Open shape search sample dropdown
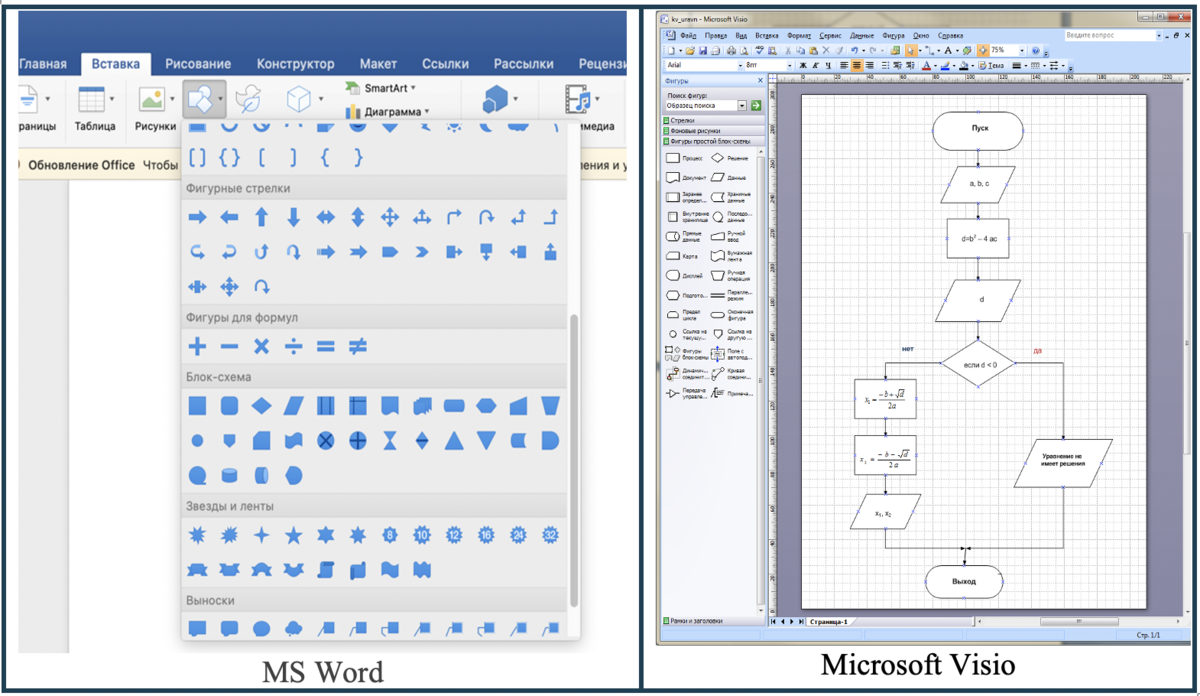 [x=743, y=105]
